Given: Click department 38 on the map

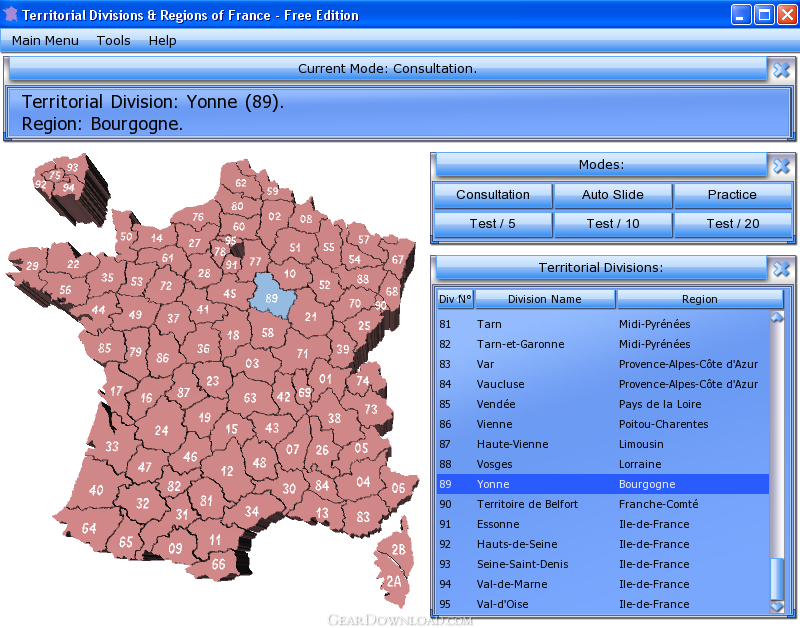Looking at the screenshot, I should [x=334, y=418].
